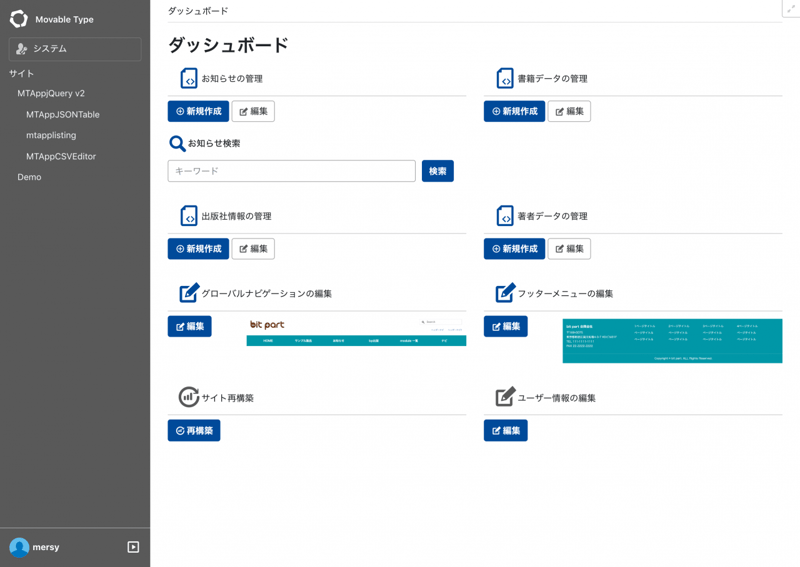Click the サイト再構築 rebuild icon
This screenshot has width=800, height=567.
(188, 397)
